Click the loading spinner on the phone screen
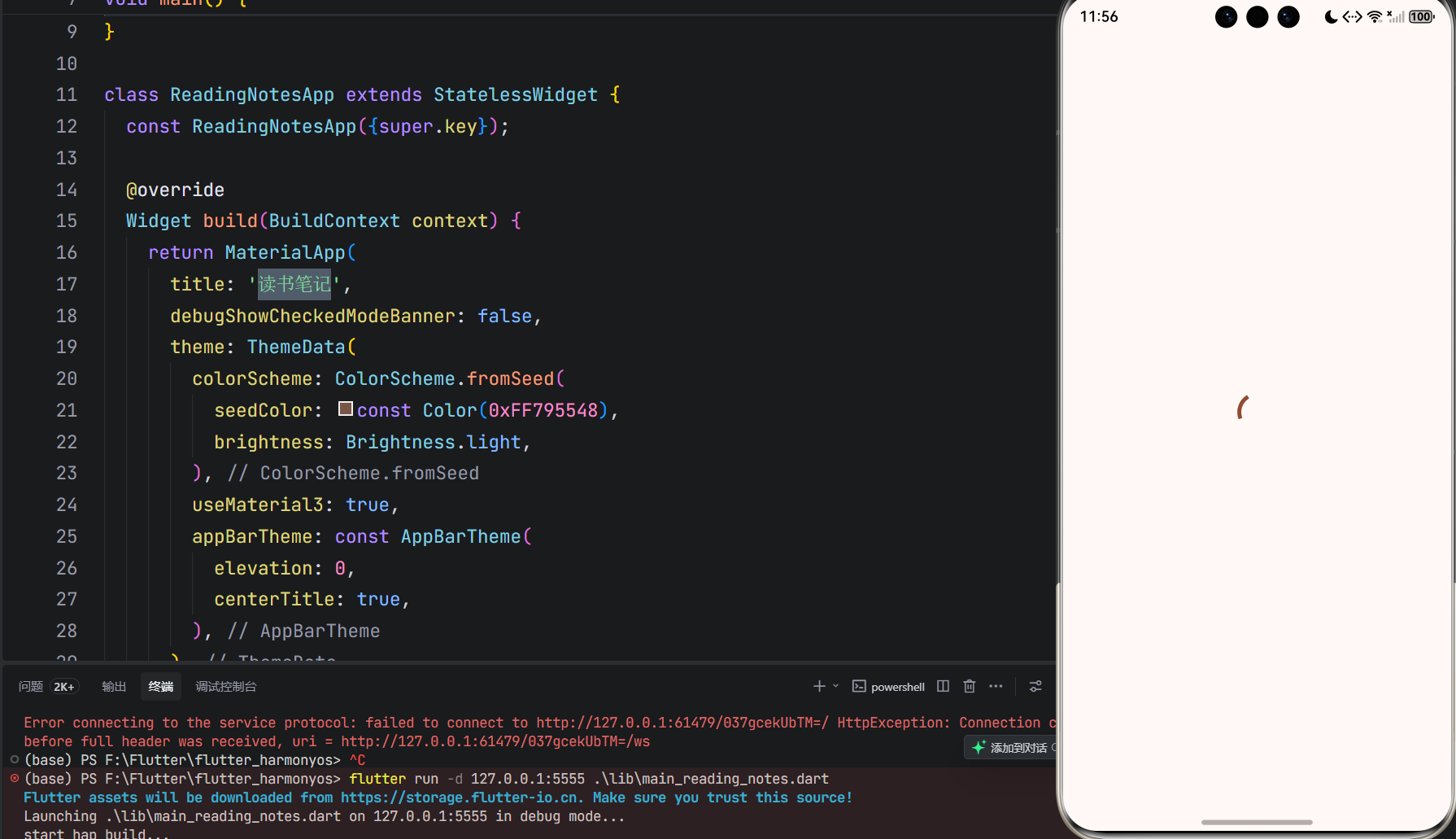This screenshot has width=1456, height=839. 1243,407
